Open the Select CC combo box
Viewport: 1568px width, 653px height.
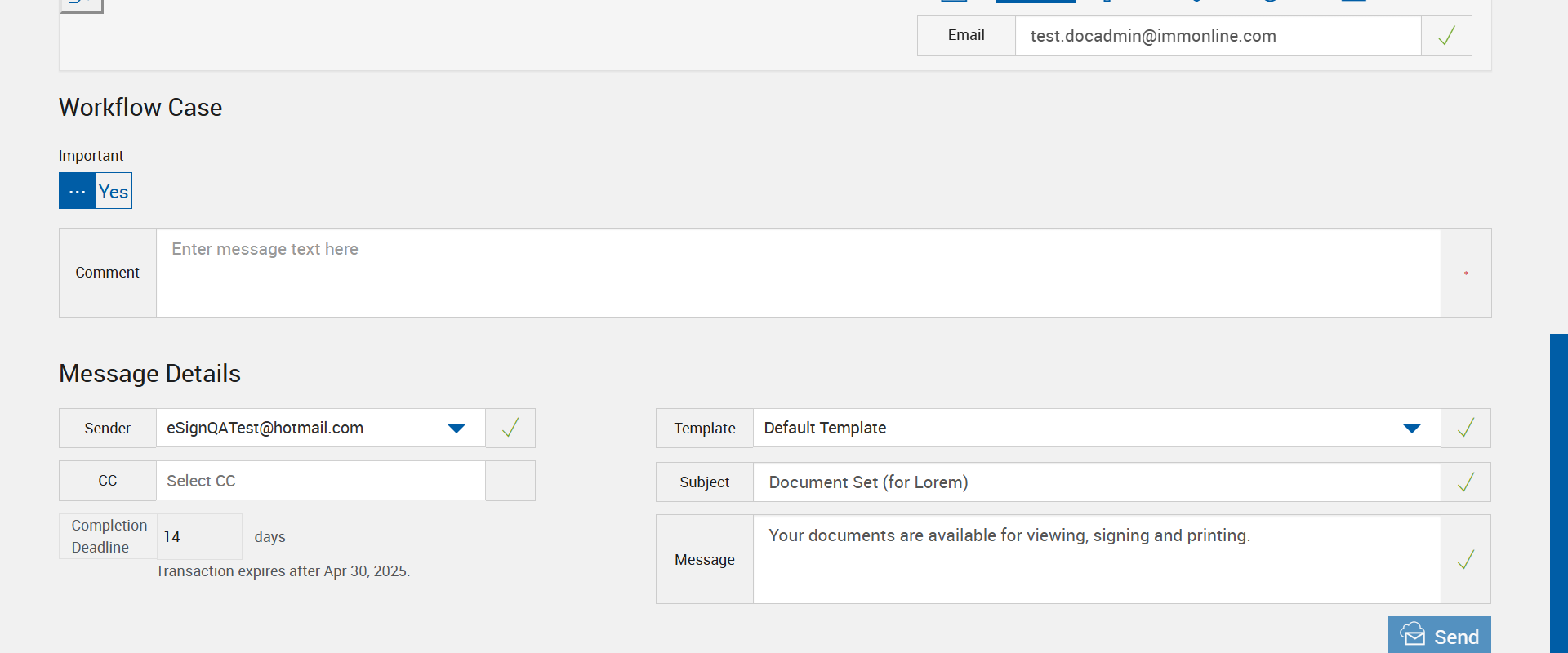pyautogui.click(x=320, y=481)
